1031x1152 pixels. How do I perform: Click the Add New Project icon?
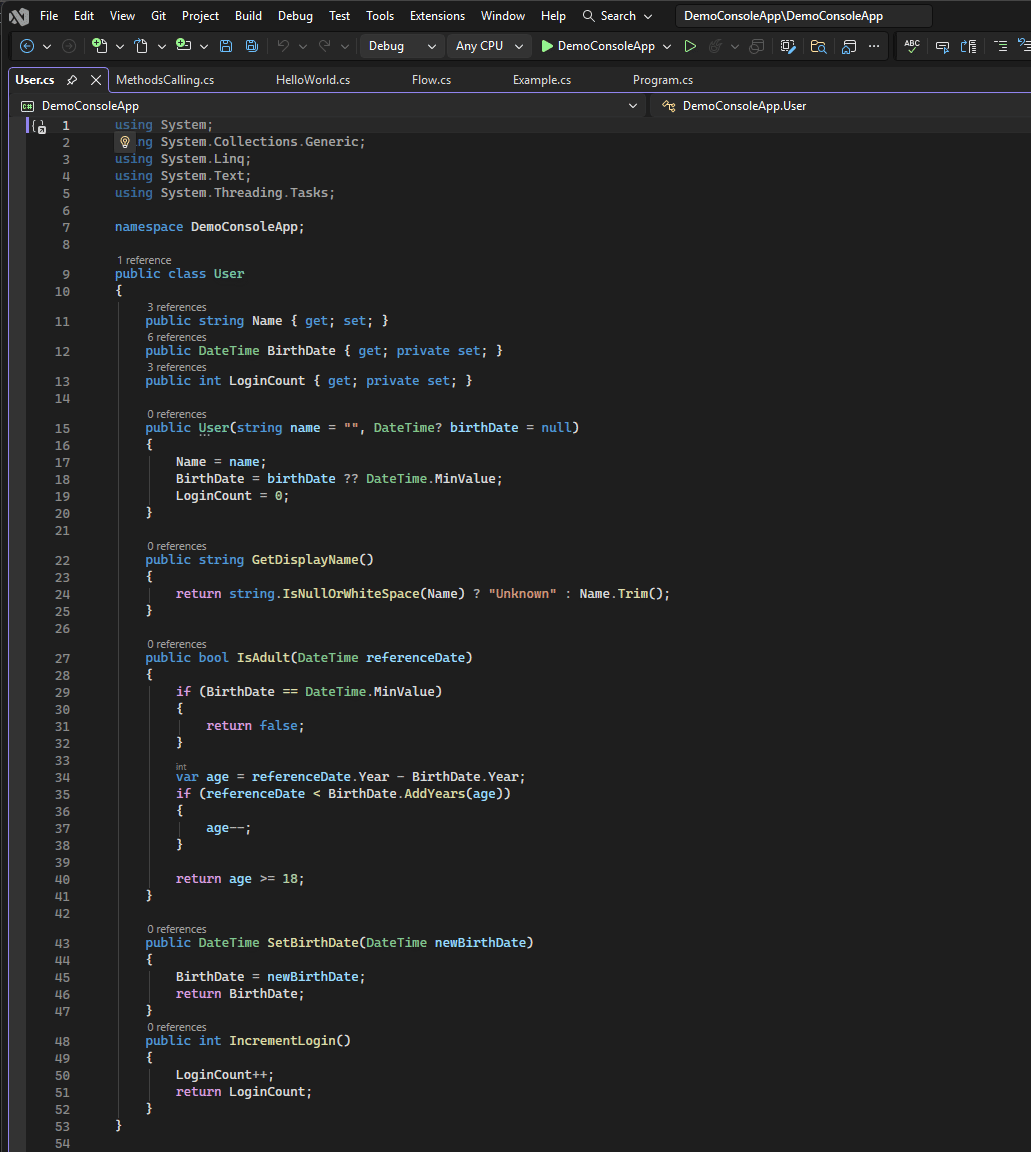(184, 46)
